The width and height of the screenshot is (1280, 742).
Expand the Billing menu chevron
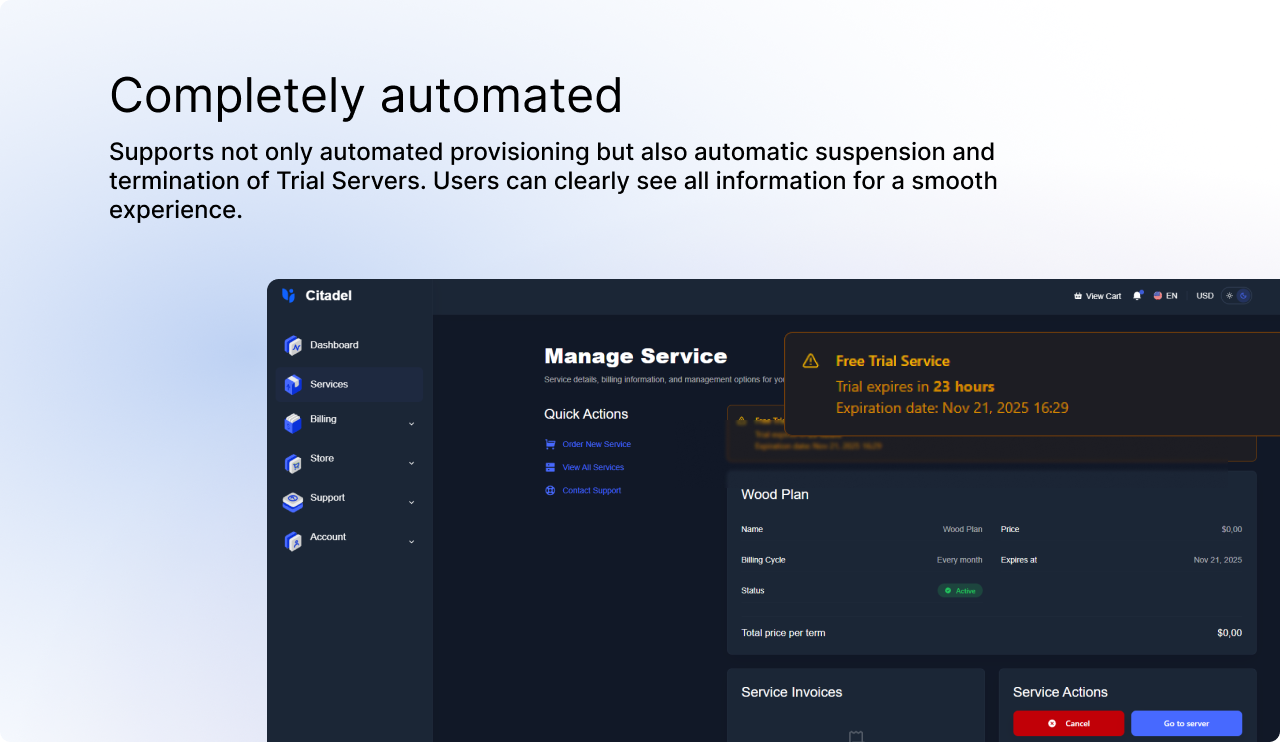pyautogui.click(x=411, y=424)
